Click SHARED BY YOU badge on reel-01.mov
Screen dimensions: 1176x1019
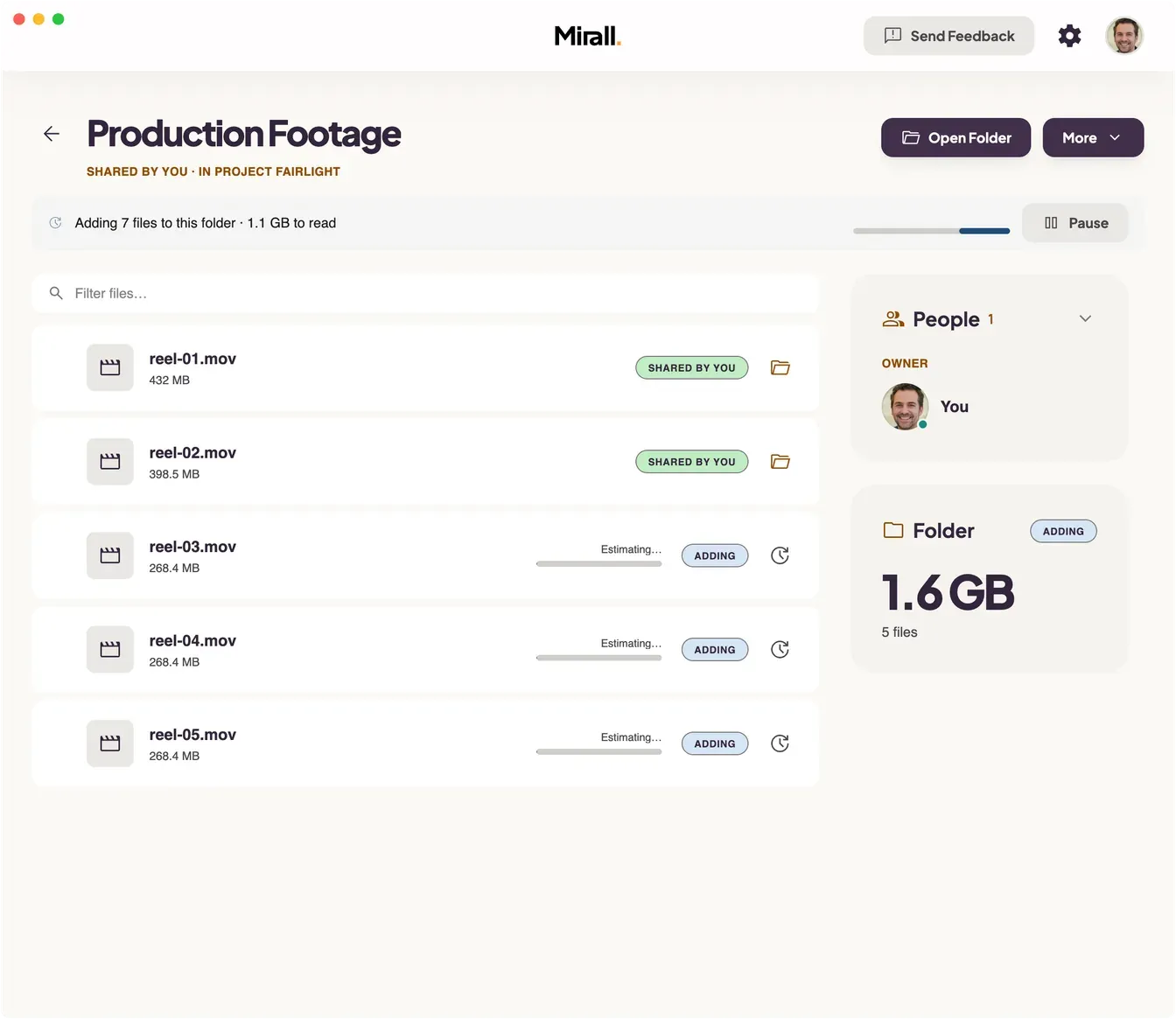[691, 367]
